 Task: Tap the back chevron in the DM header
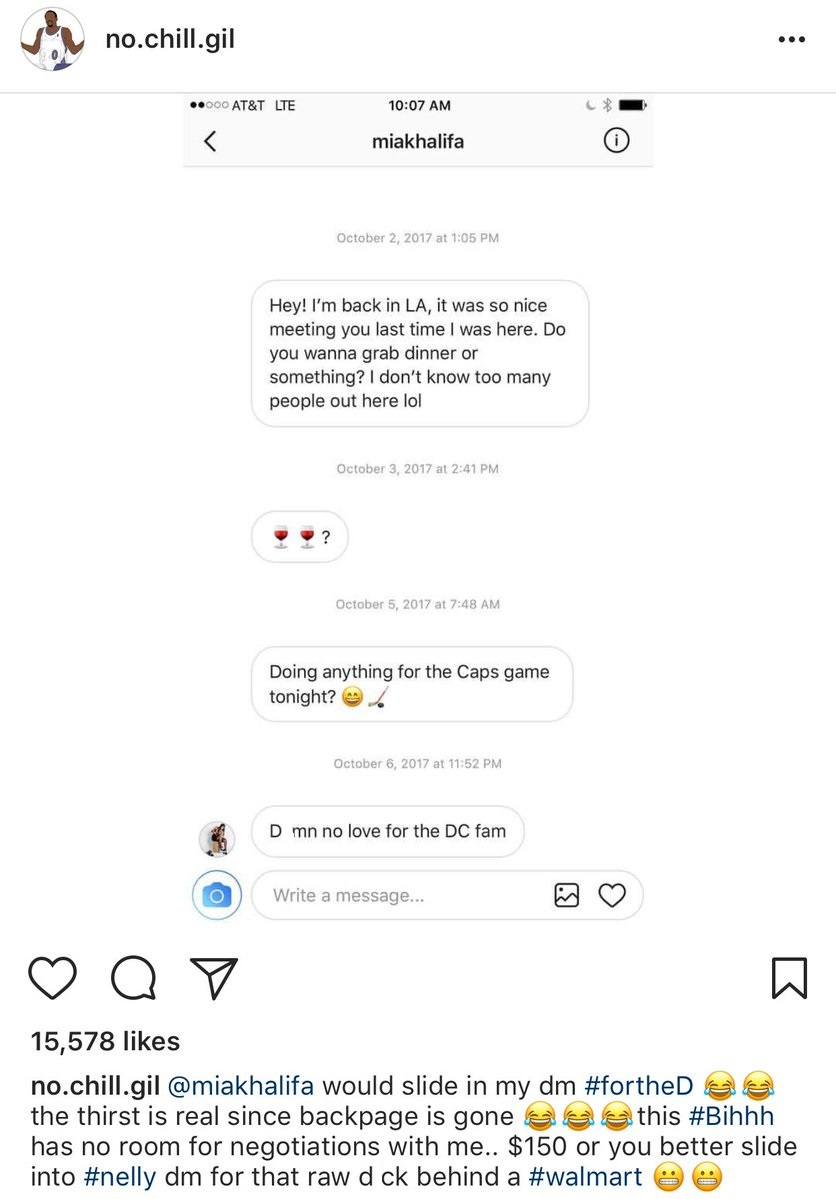coord(210,141)
